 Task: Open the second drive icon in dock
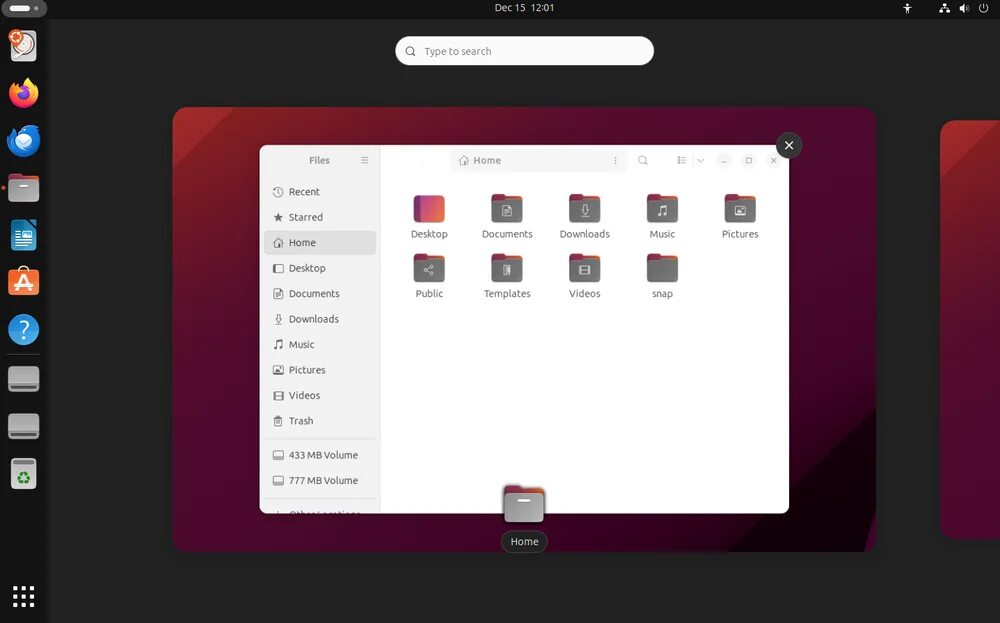point(24,426)
